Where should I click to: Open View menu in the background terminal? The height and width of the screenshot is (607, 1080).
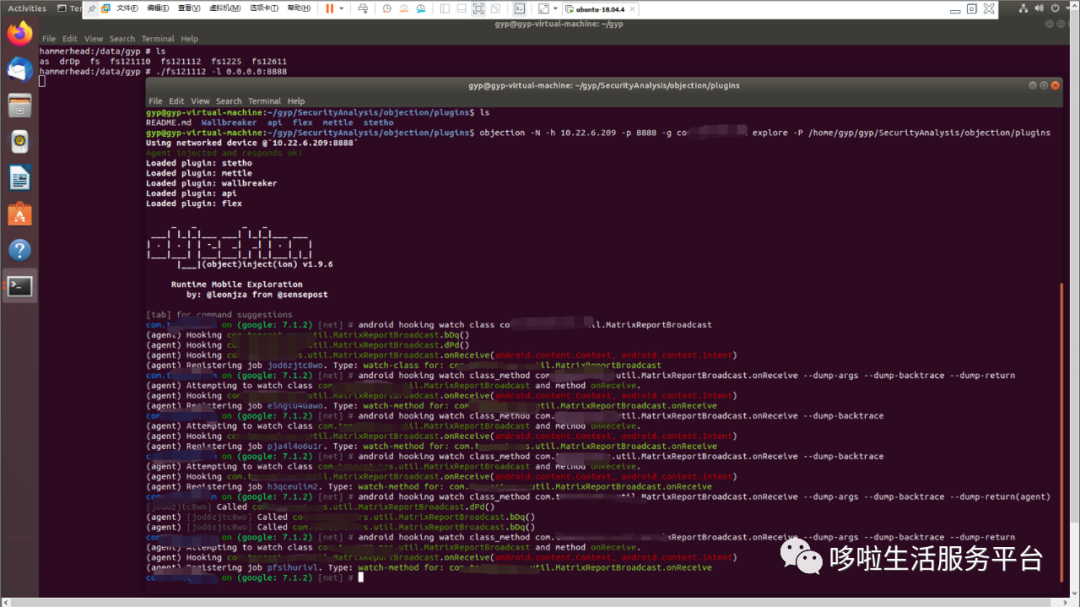[x=94, y=39]
